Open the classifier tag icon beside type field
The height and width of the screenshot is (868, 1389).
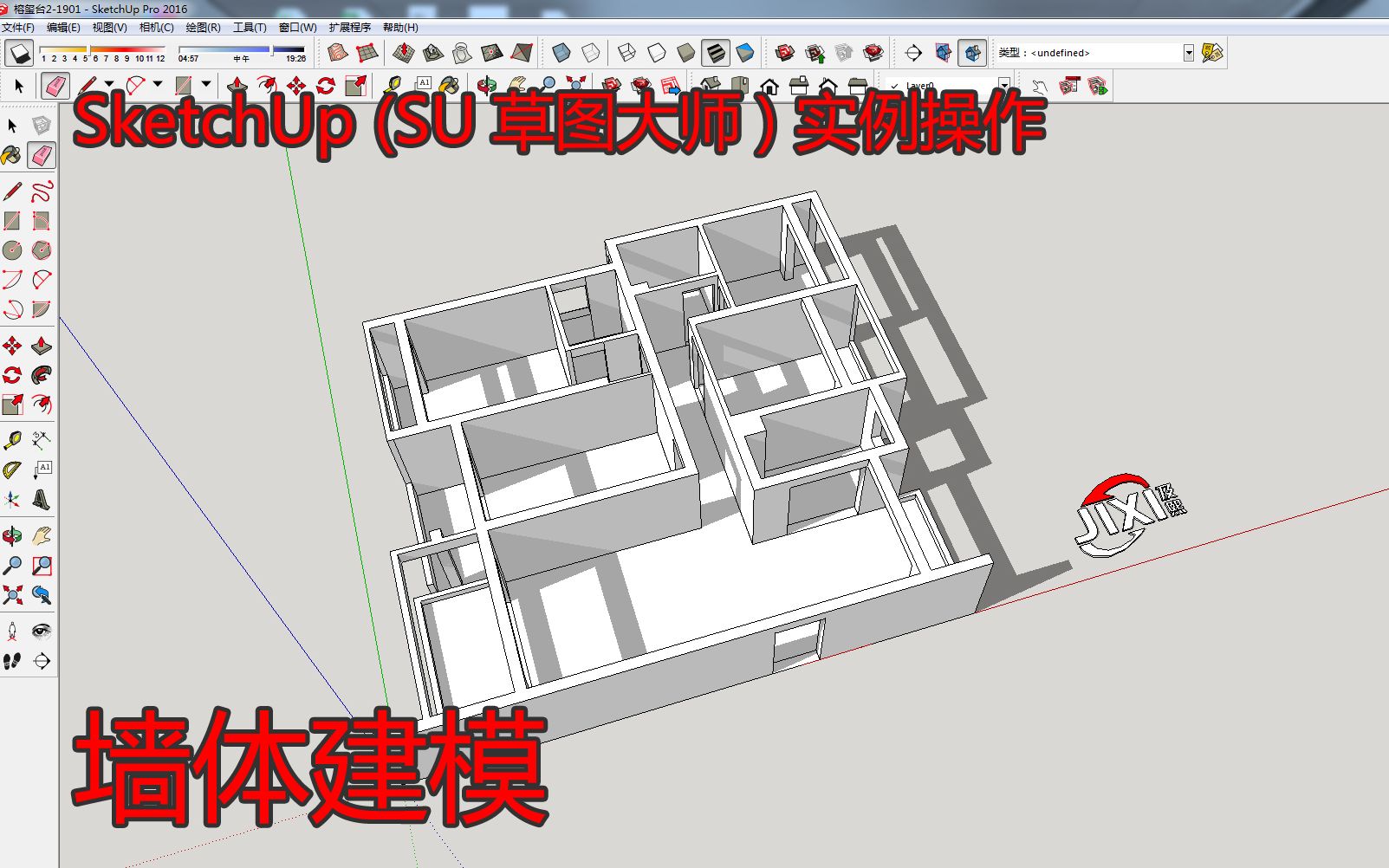coord(1212,53)
